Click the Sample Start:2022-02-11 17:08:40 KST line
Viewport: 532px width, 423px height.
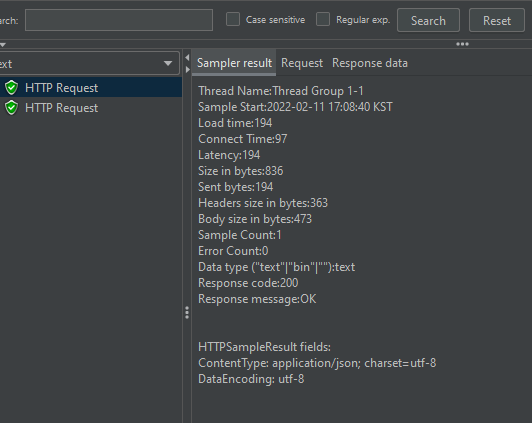click(x=295, y=107)
